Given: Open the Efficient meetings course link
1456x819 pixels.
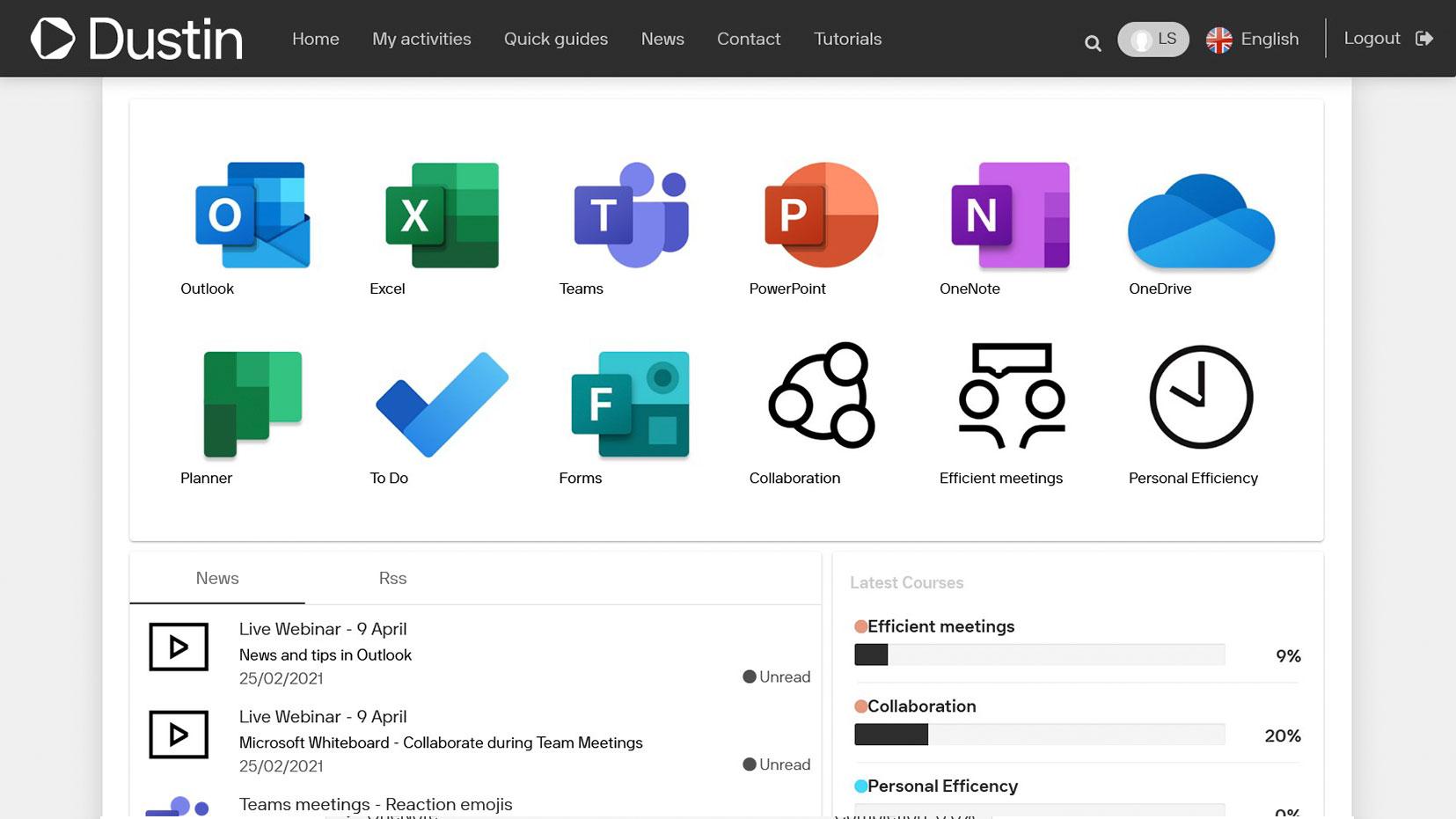Looking at the screenshot, I should [941, 626].
